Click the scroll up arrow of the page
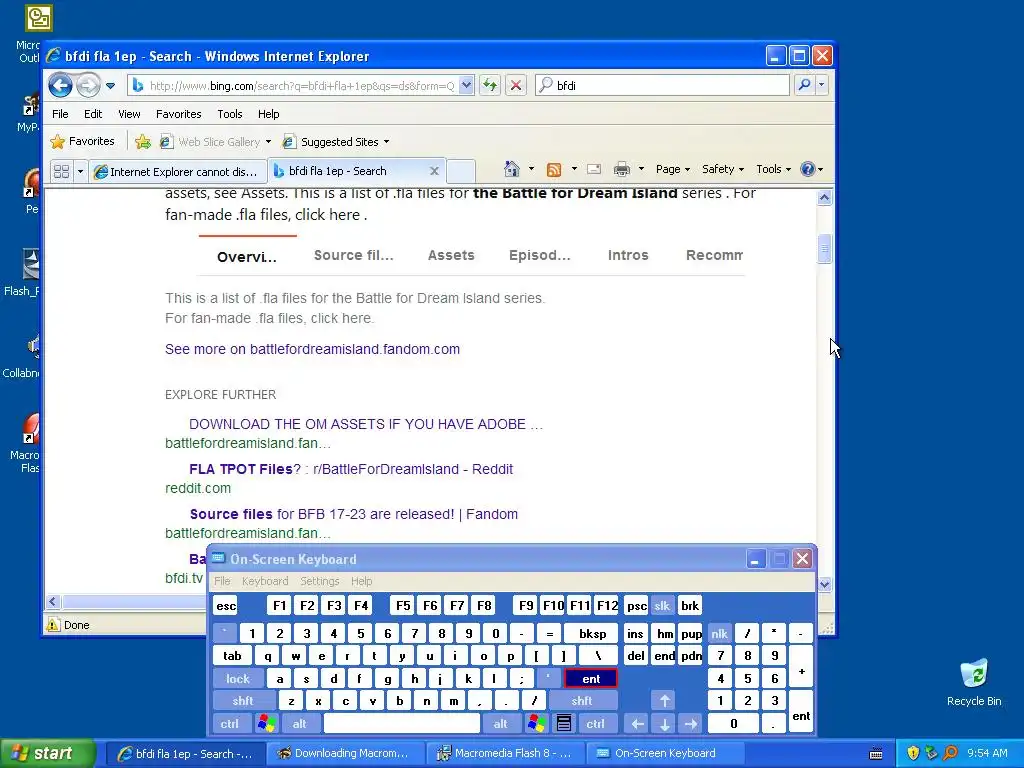This screenshot has width=1024, height=768. [x=824, y=197]
